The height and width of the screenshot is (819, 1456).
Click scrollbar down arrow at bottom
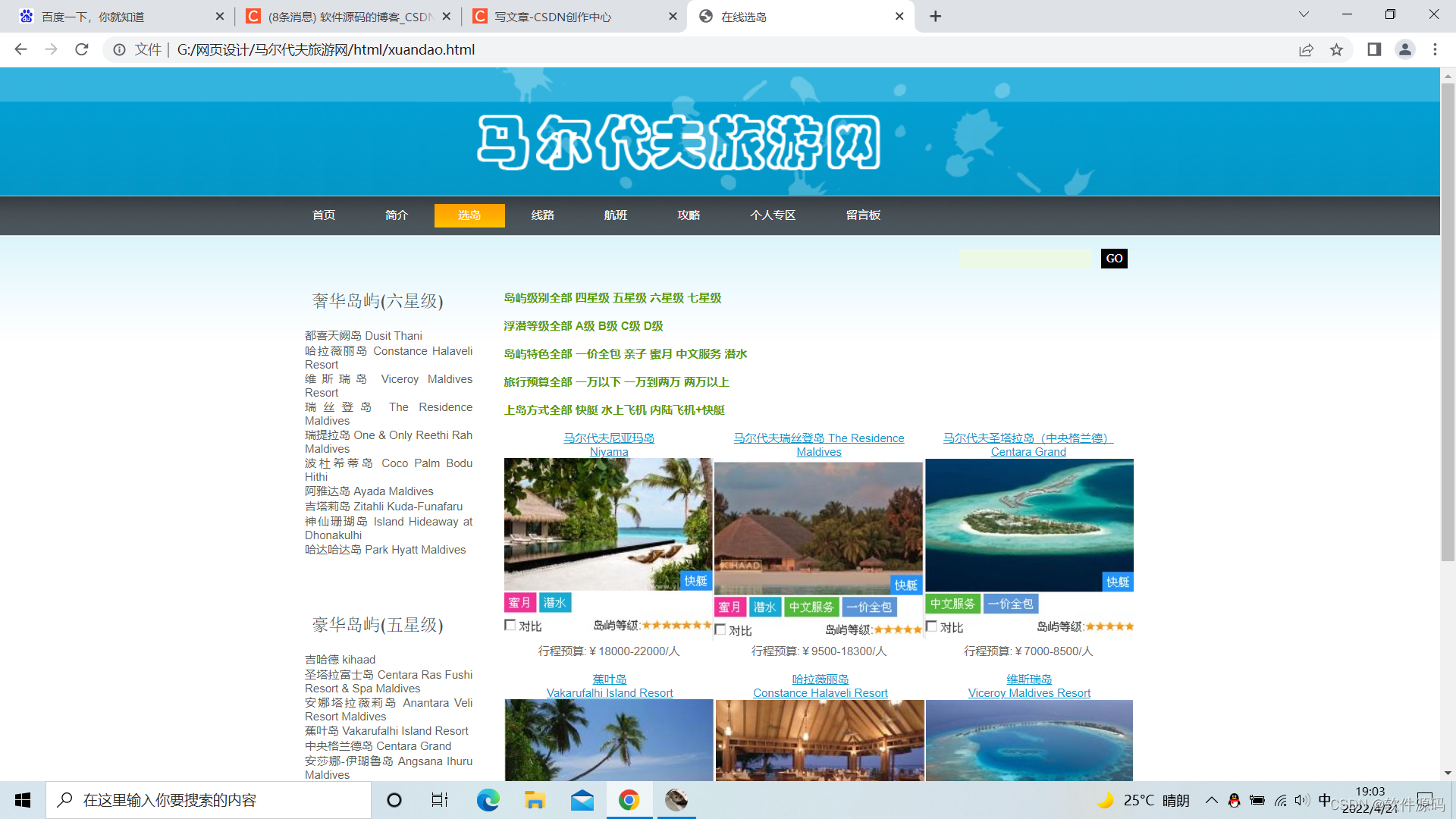click(x=1448, y=773)
